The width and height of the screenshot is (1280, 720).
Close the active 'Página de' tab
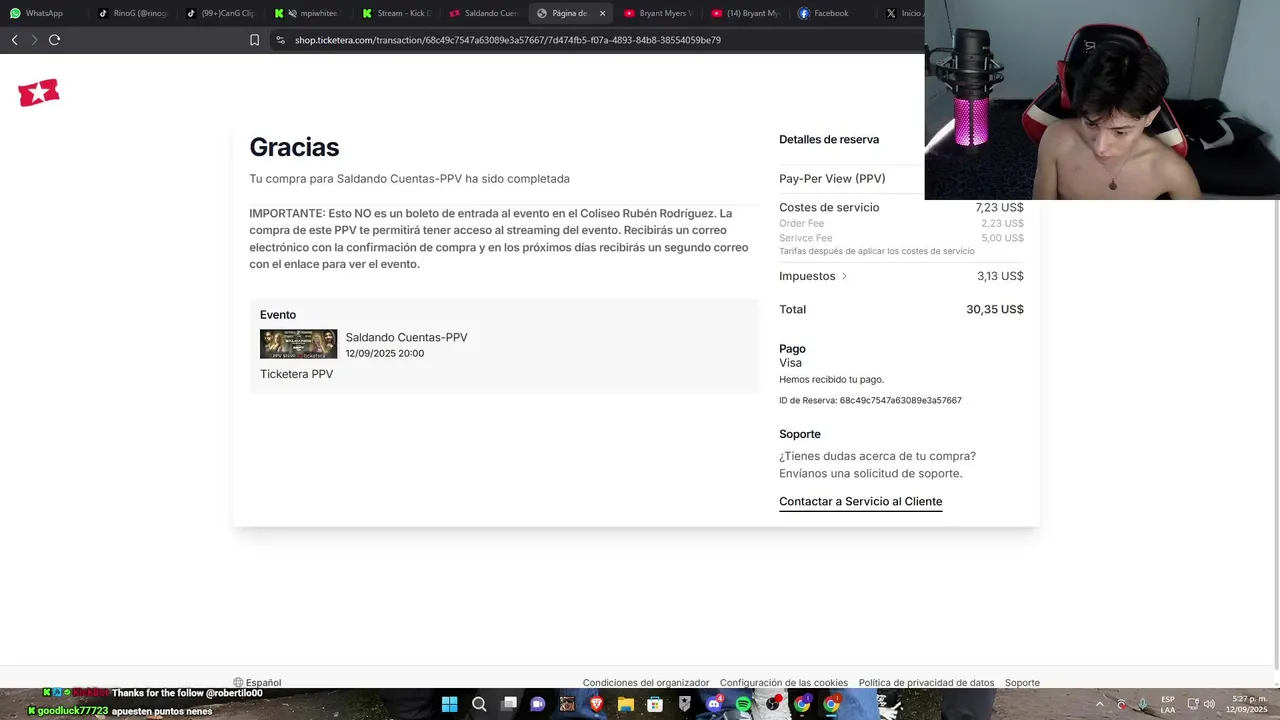click(602, 13)
